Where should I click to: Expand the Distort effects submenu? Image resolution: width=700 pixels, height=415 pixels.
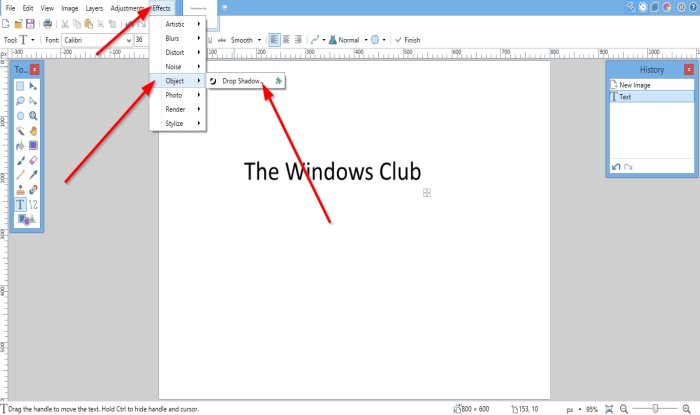178,53
